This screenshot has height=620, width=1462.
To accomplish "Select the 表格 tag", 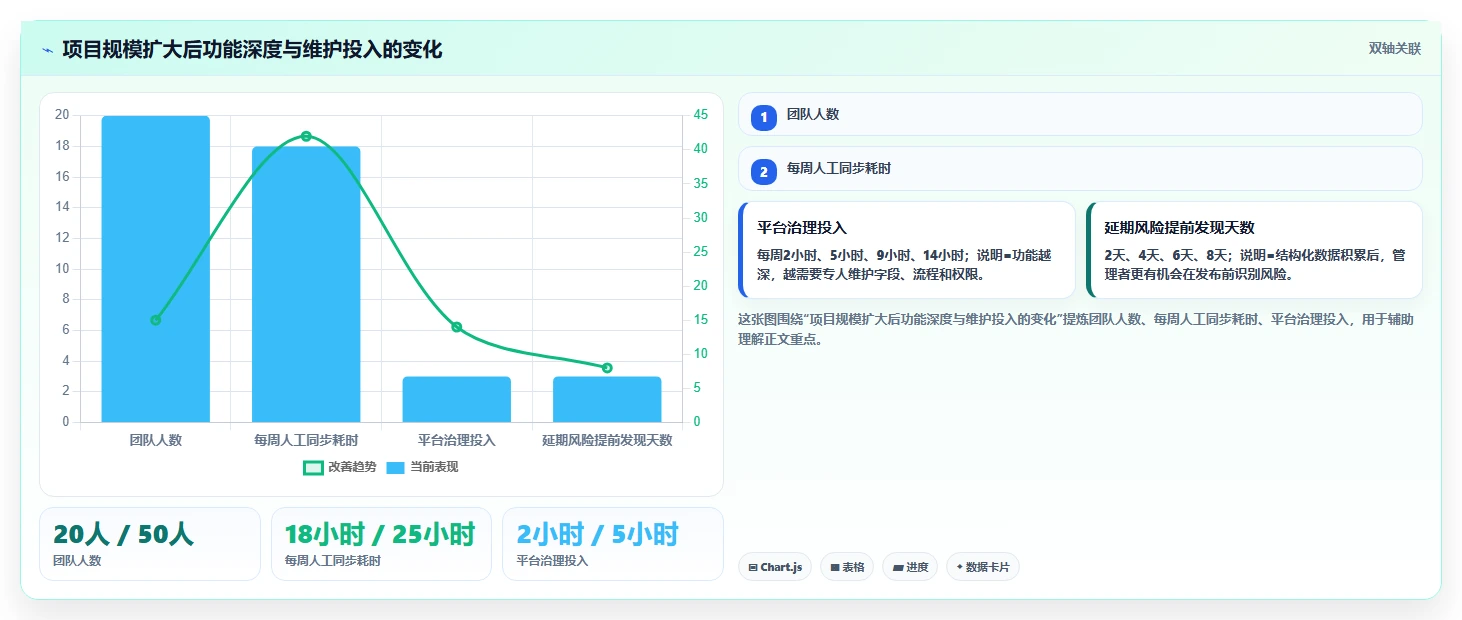I will 847,567.
